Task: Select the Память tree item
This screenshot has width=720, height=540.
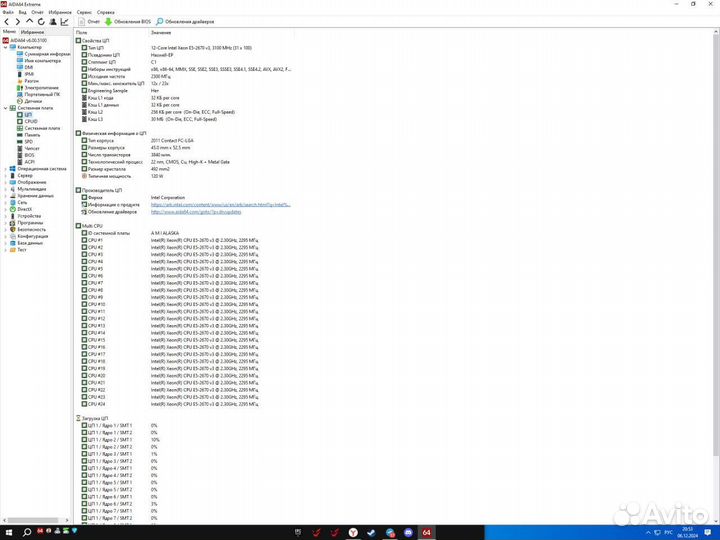Action: [x=28, y=135]
